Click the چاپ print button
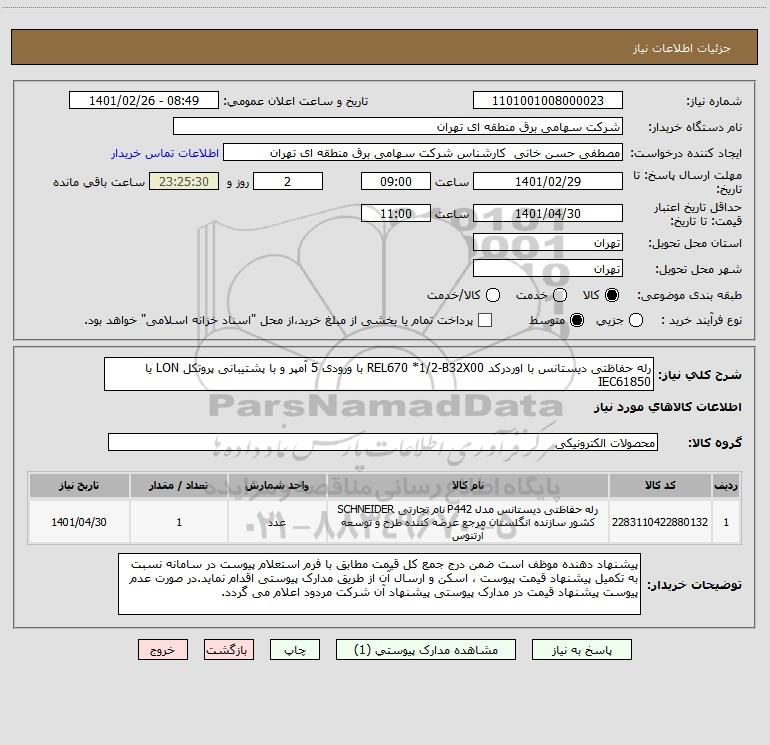 coord(295,650)
